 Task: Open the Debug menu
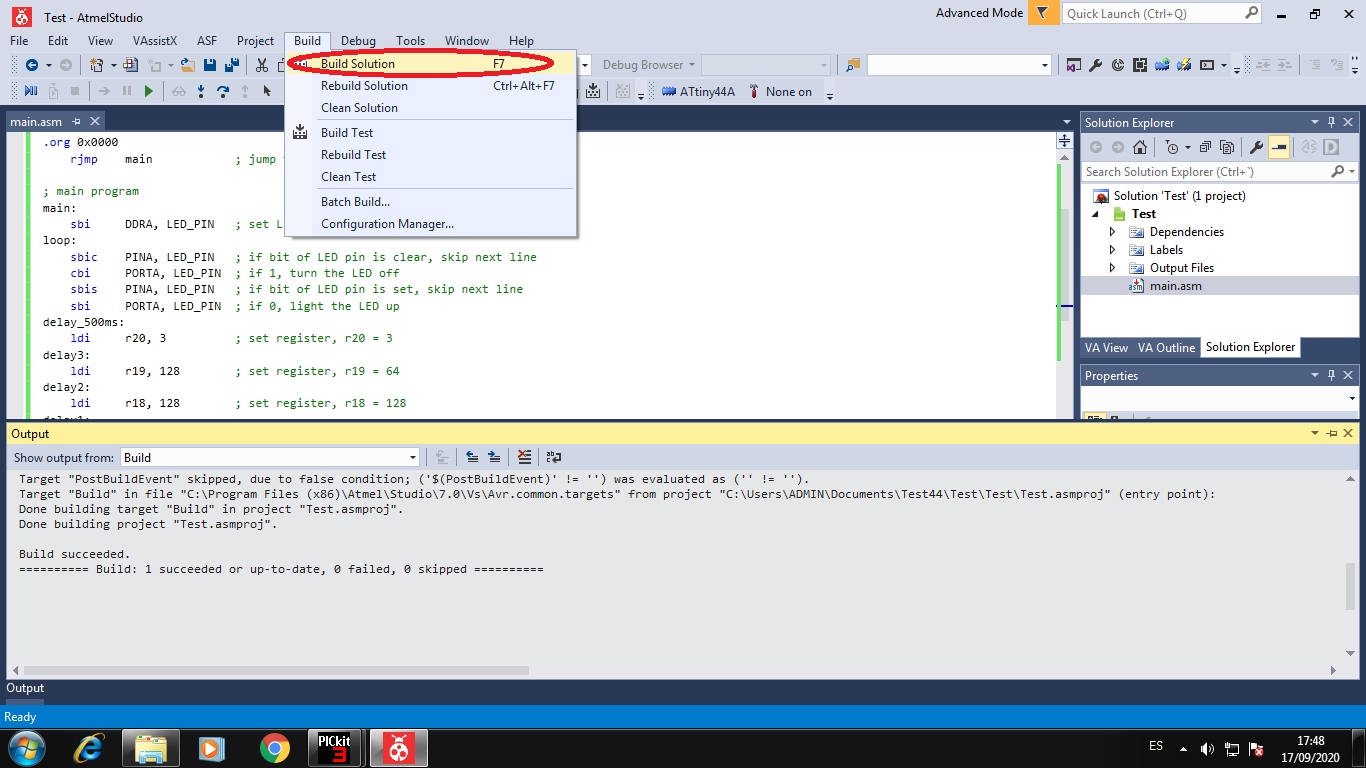point(358,41)
